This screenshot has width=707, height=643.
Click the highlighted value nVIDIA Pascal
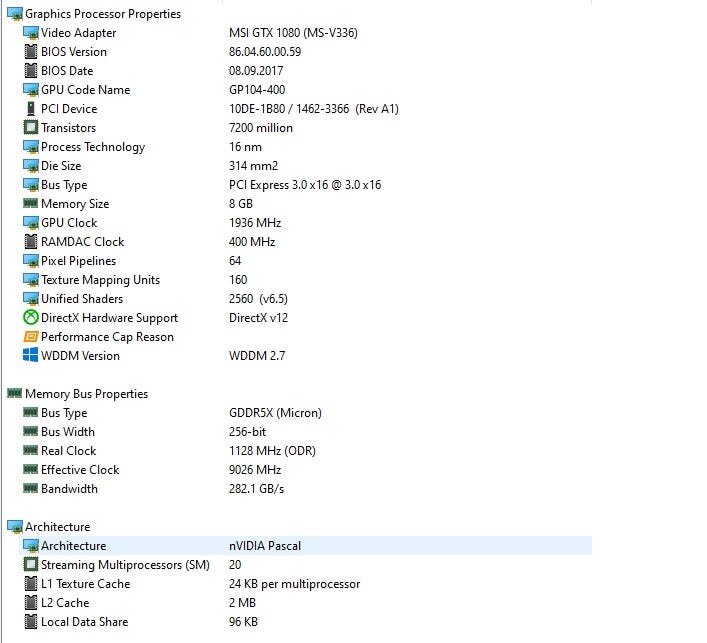click(265, 546)
